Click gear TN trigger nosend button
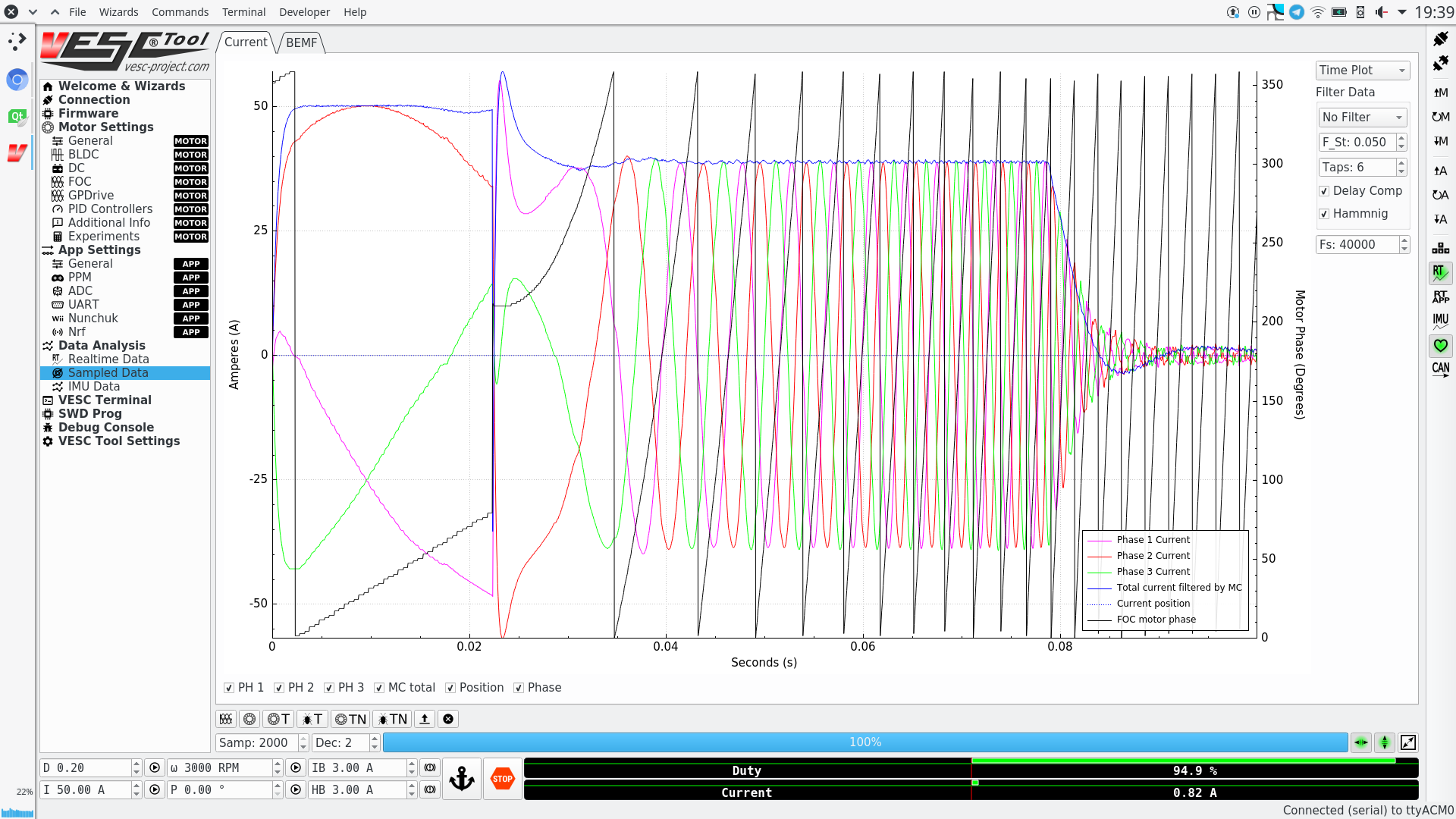 pyautogui.click(x=350, y=719)
